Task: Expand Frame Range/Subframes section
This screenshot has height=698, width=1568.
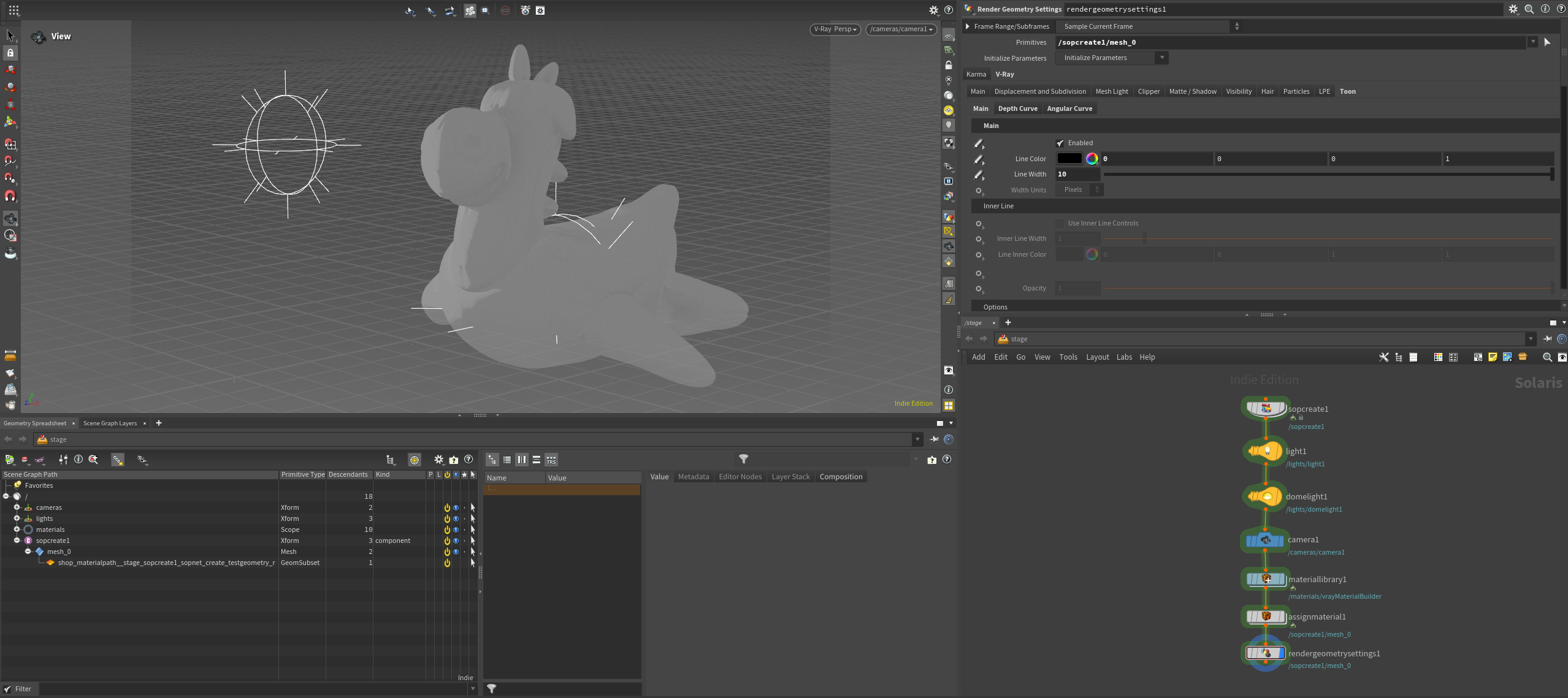Action: point(968,26)
